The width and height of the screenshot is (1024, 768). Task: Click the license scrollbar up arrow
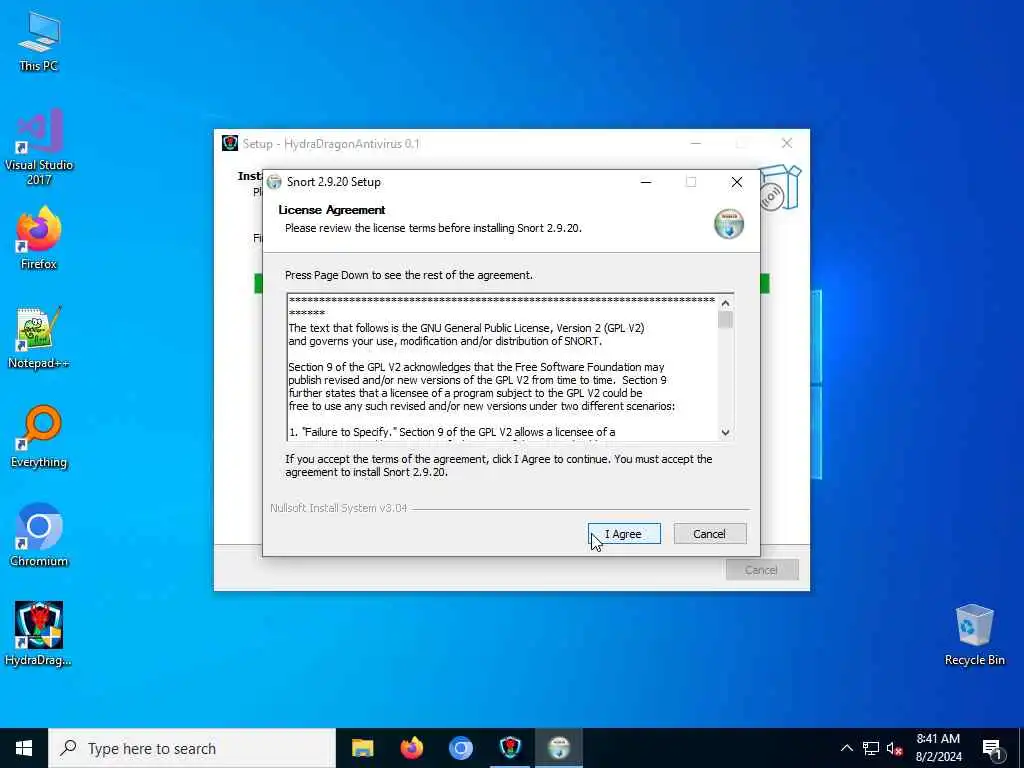pyautogui.click(x=725, y=303)
